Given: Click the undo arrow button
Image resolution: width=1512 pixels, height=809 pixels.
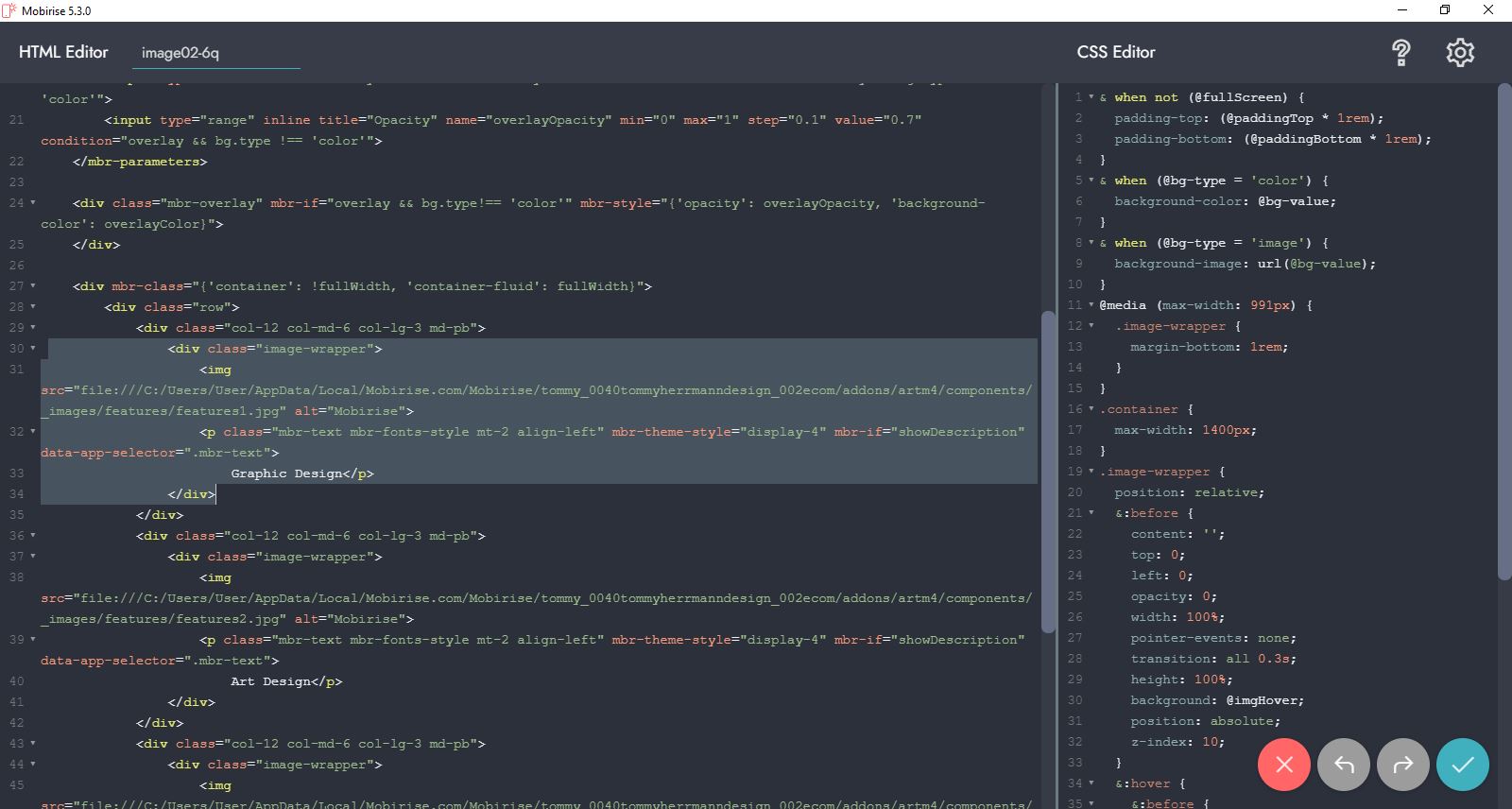Looking at the screenshot, I should 1344,765.
